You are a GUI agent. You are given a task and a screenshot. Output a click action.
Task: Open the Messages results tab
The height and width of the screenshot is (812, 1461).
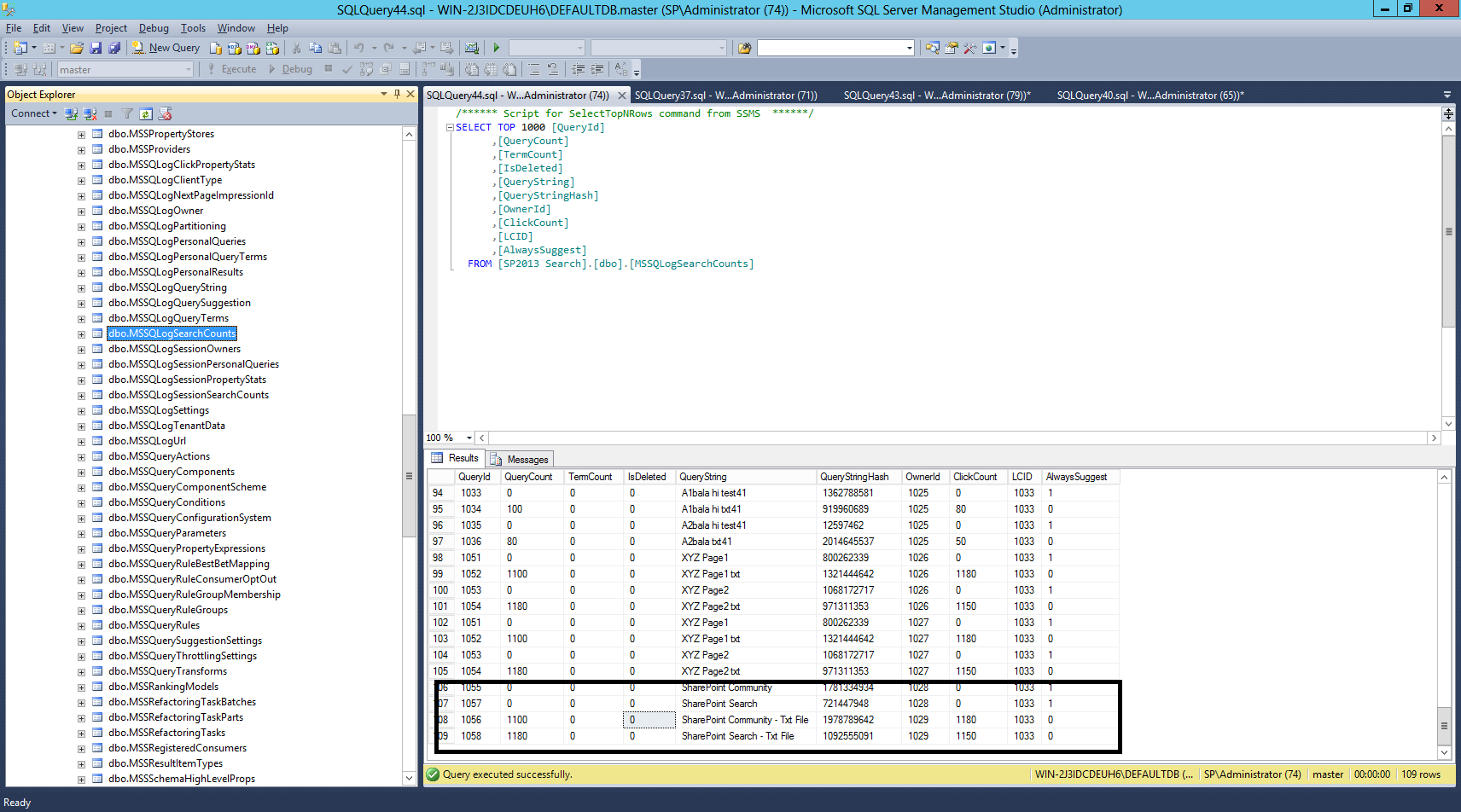521,459
